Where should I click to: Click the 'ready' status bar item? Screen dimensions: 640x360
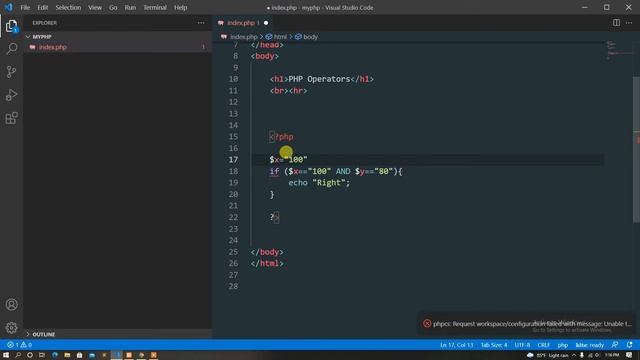pos(589,345)
